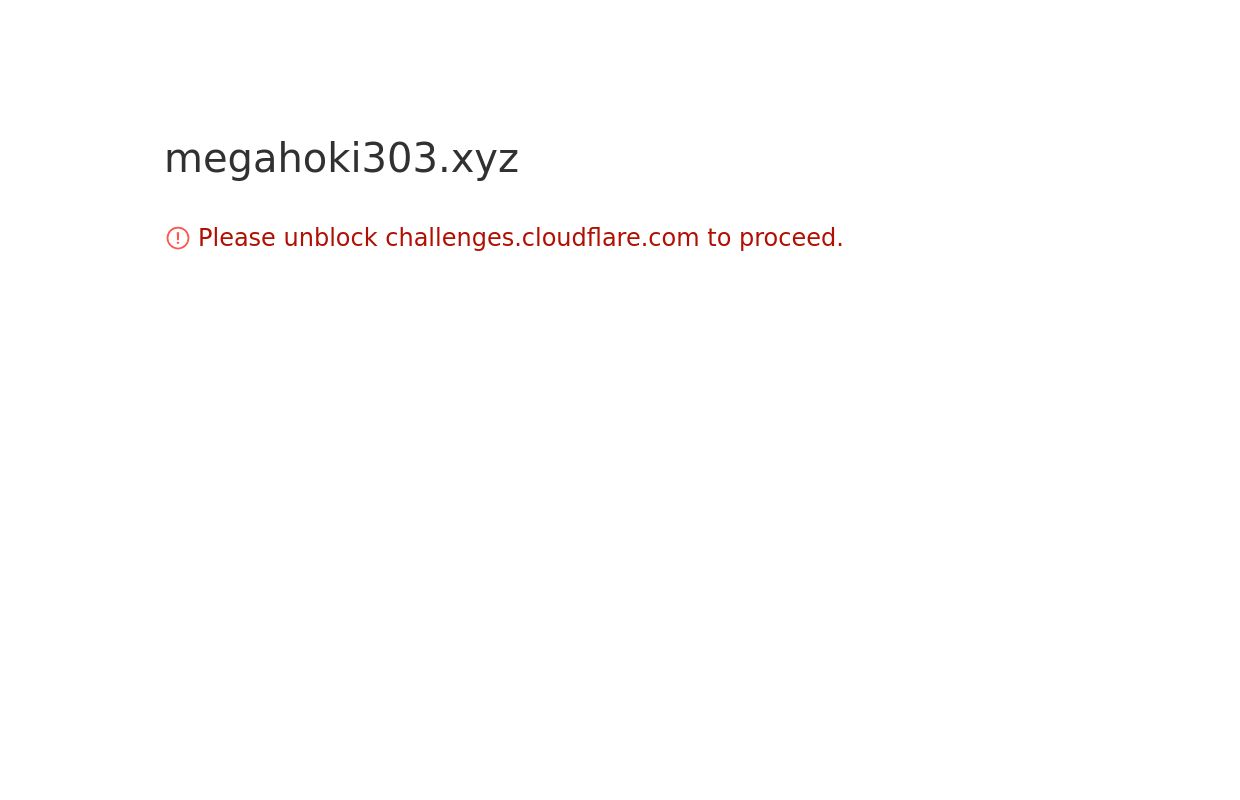This screenshot has width=1240, height=800.
Task: Click "proceed." at the message end
Action: (791, 238)
